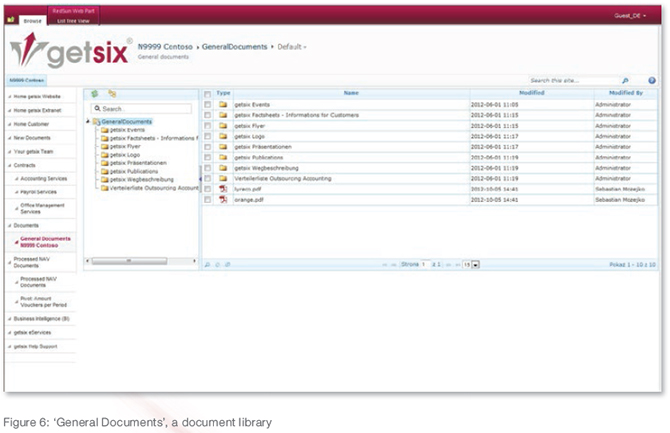Open orange.pdf file name
Viewport: 670px width, 433px height.
pos(249,200)
